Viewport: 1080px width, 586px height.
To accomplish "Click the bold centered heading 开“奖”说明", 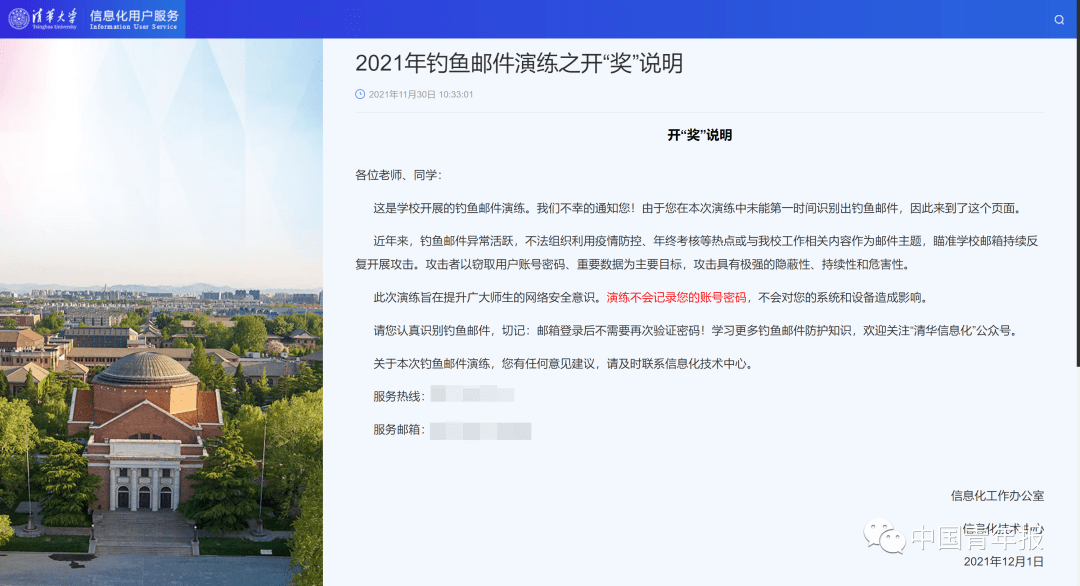I will tap(699, 135).
